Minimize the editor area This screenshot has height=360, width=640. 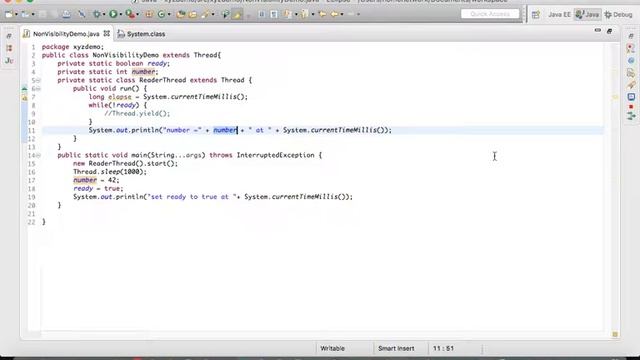point(598,31)
